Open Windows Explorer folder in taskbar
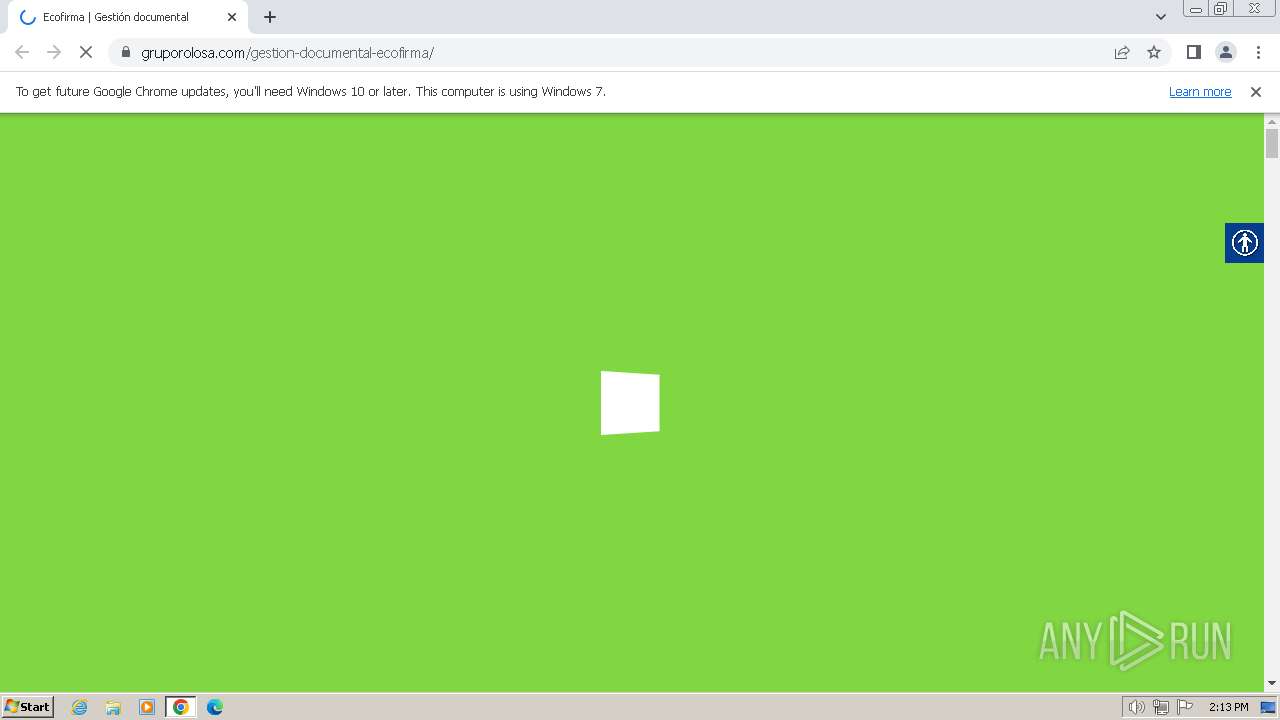1280x720 pixels. point(113,707)
